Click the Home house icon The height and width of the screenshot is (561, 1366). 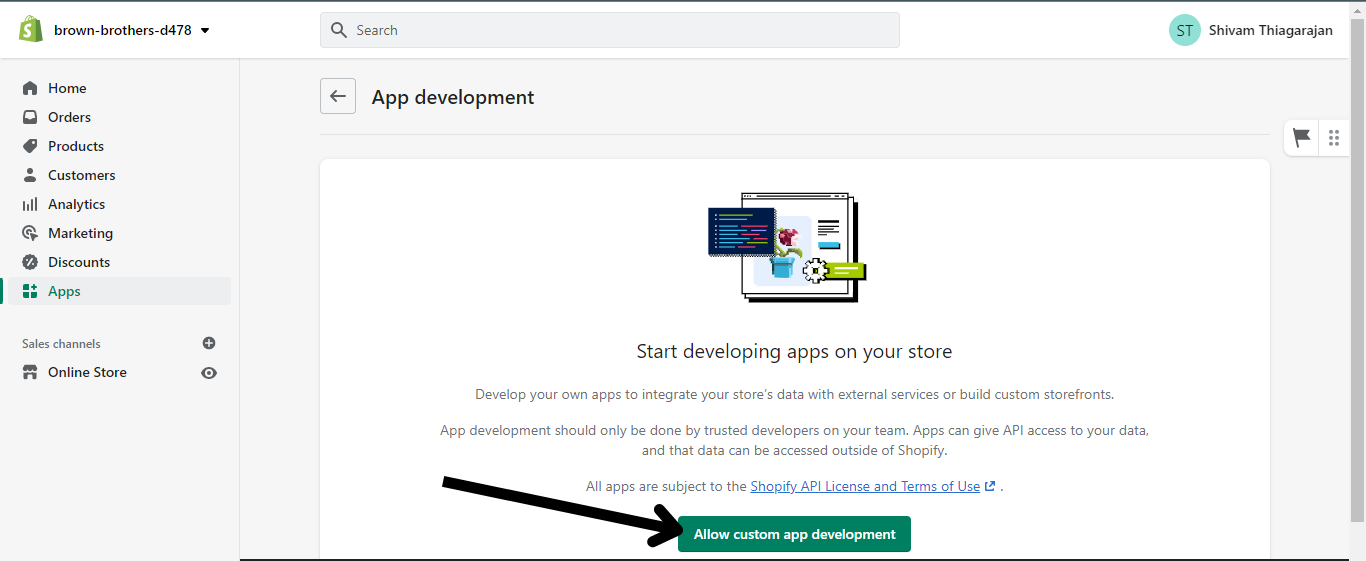30,88
